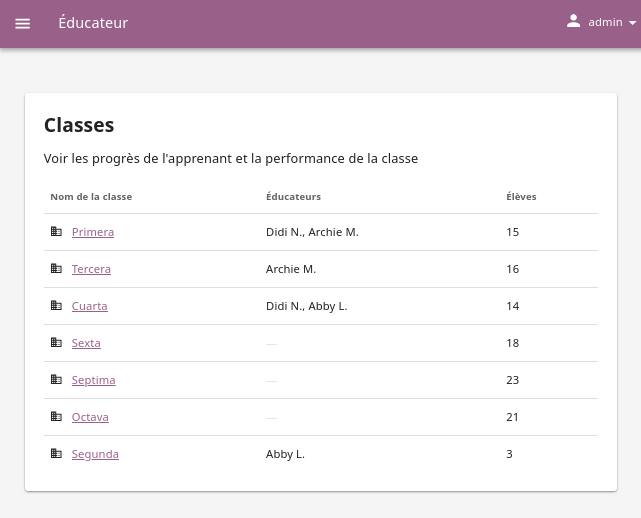Click the 'Classes' heading

pyautogui.click(x=79, y=125)
